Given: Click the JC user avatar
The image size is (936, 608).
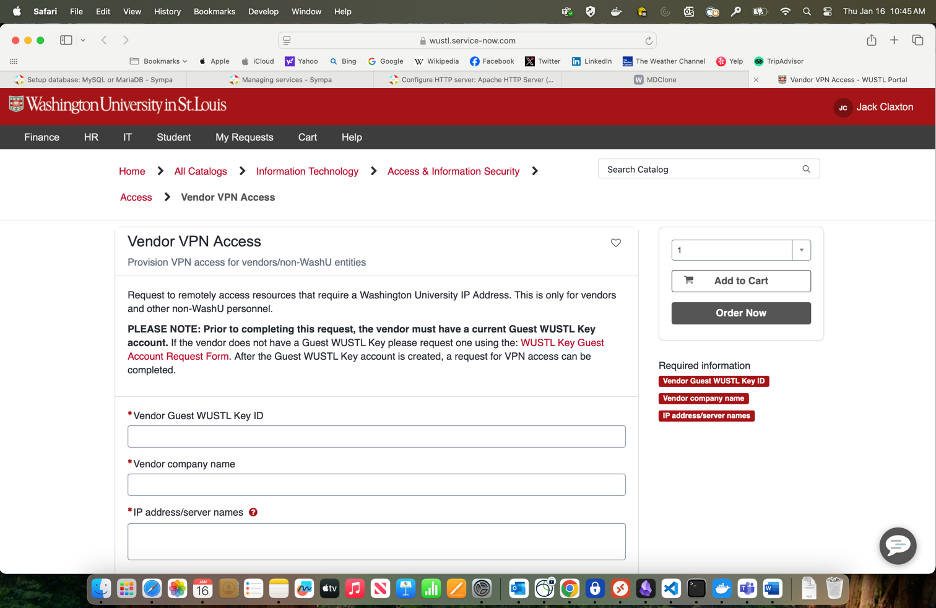Looking at the screenshot, I should [x=842, y=107].
